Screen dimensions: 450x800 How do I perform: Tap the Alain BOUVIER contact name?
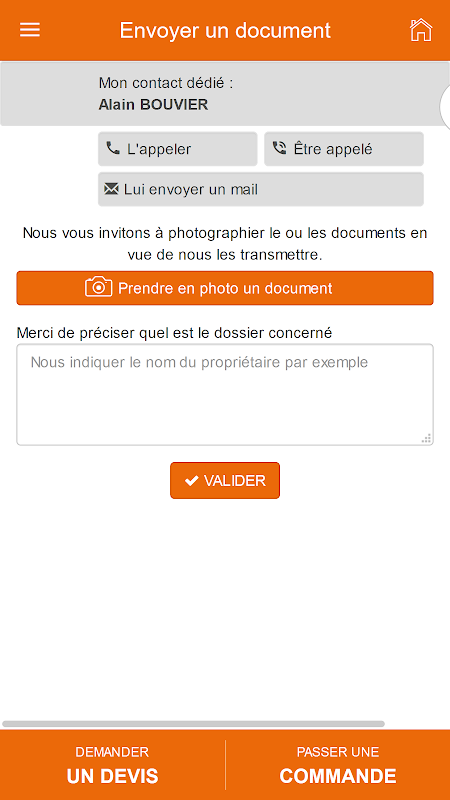click(x=153, y=105)
